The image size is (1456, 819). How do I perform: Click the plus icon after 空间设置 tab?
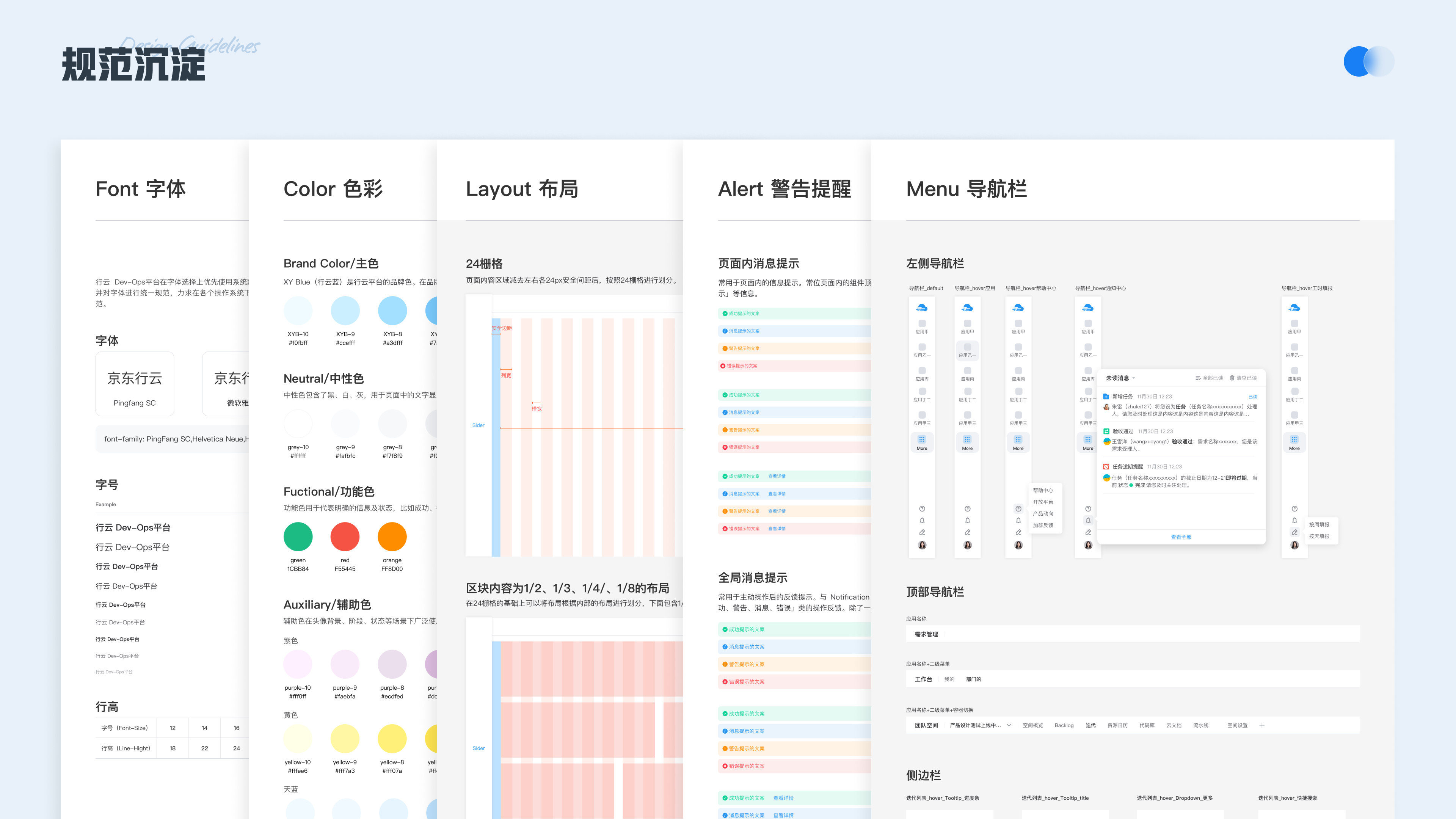click(1261, 725)
